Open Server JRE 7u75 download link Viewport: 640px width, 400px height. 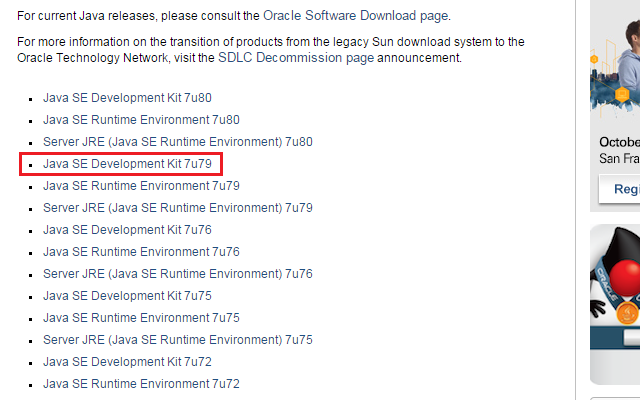tap(178, 340)
